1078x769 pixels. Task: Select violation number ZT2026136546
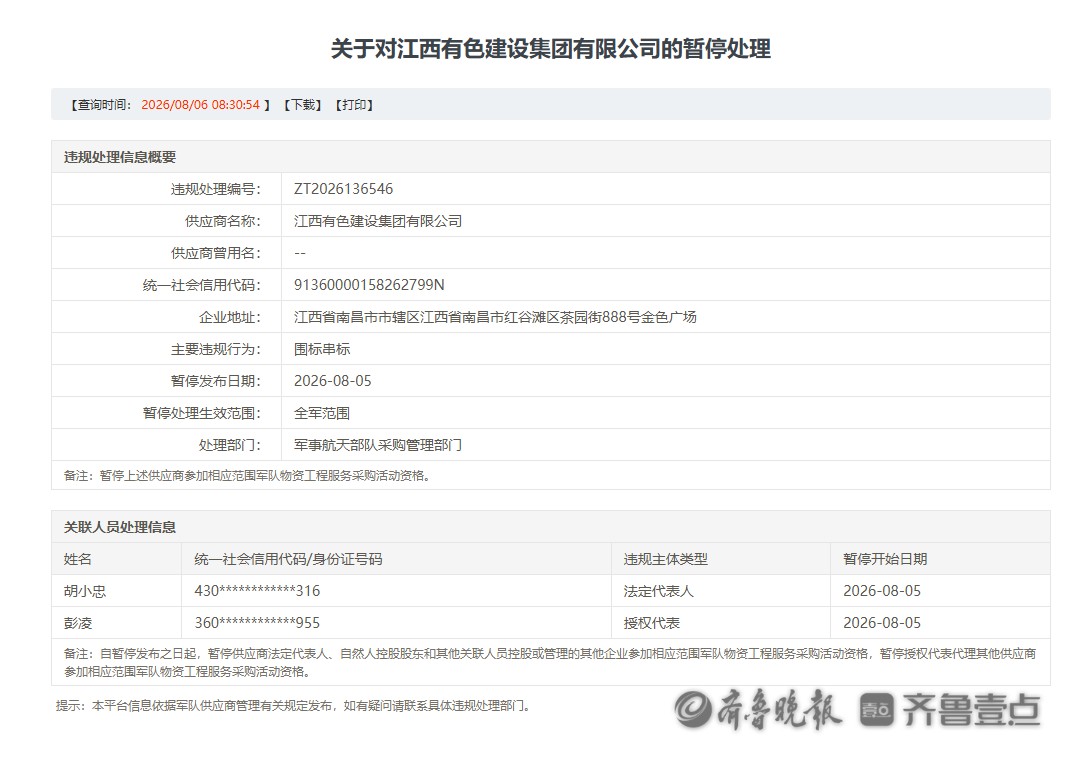[x=343, y=189]
